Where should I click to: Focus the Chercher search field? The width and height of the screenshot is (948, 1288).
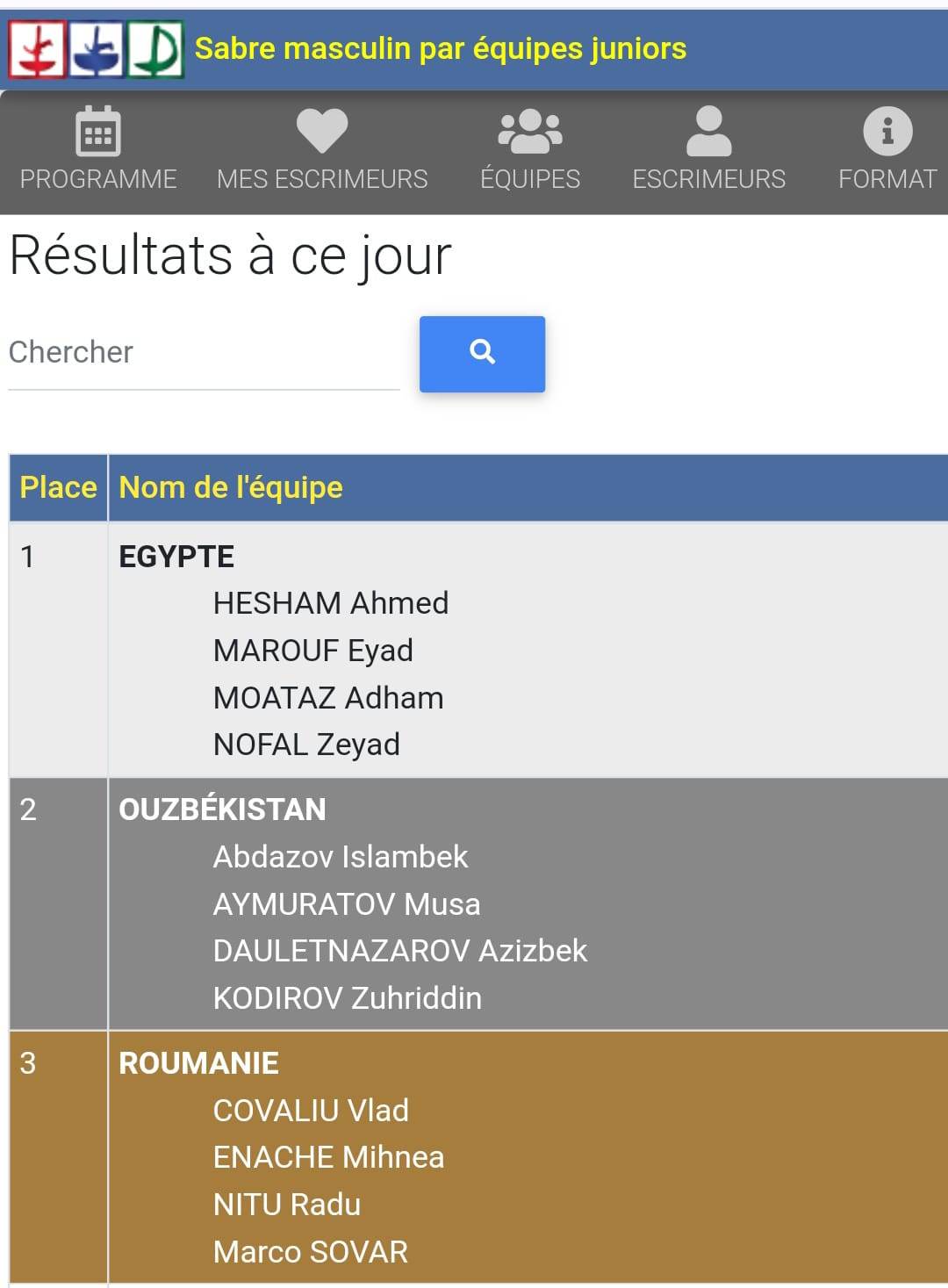[204, 353]
